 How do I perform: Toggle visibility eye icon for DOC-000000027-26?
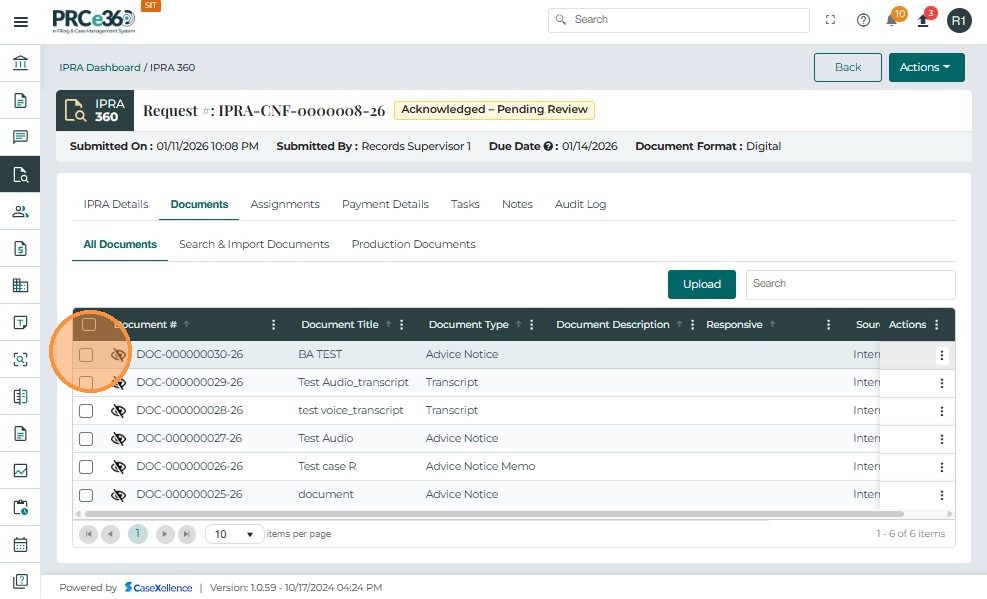click(x=118, y=439)
